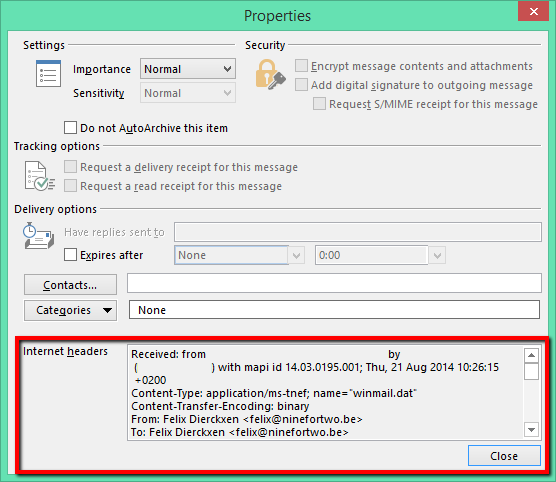This screenshot has width=556, height=482.
Task: Click the Have replies sent to field
Action: coord(358,232)
